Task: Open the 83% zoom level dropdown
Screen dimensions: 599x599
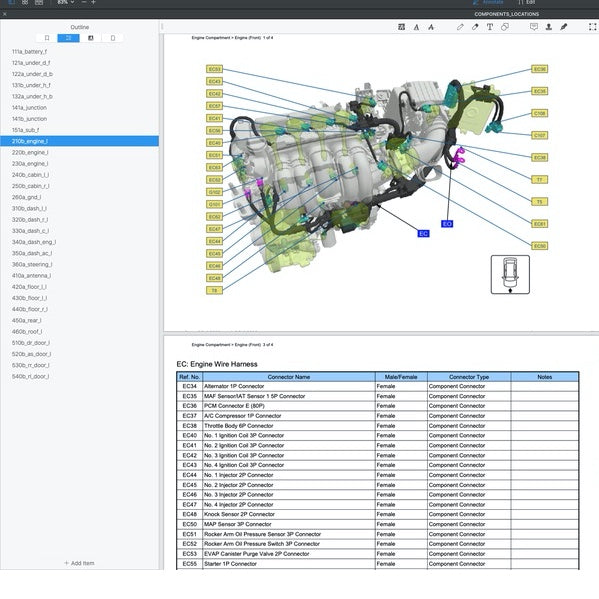Action: (66, 2)
